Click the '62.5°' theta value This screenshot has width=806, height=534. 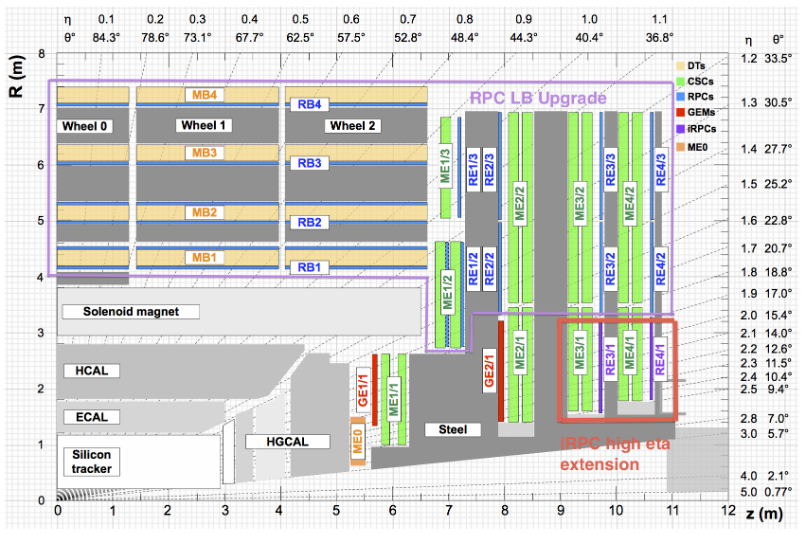pos(300,38)
